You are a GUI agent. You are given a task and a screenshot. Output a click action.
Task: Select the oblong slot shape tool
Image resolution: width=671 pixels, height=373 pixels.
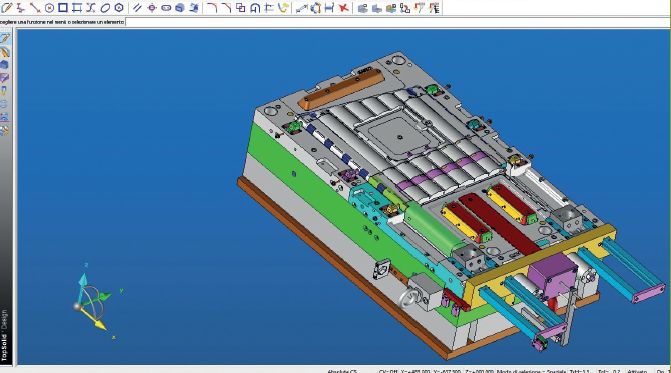pyautogui.click(x=166, y=7)
